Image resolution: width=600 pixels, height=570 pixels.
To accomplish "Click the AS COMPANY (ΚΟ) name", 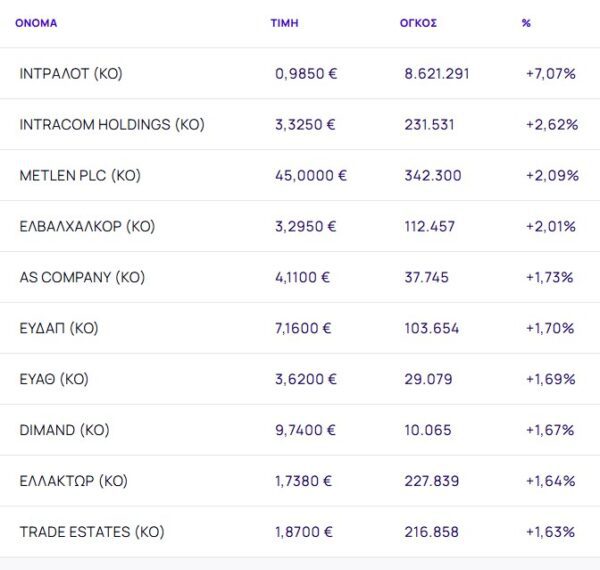I will click(82, 278).
